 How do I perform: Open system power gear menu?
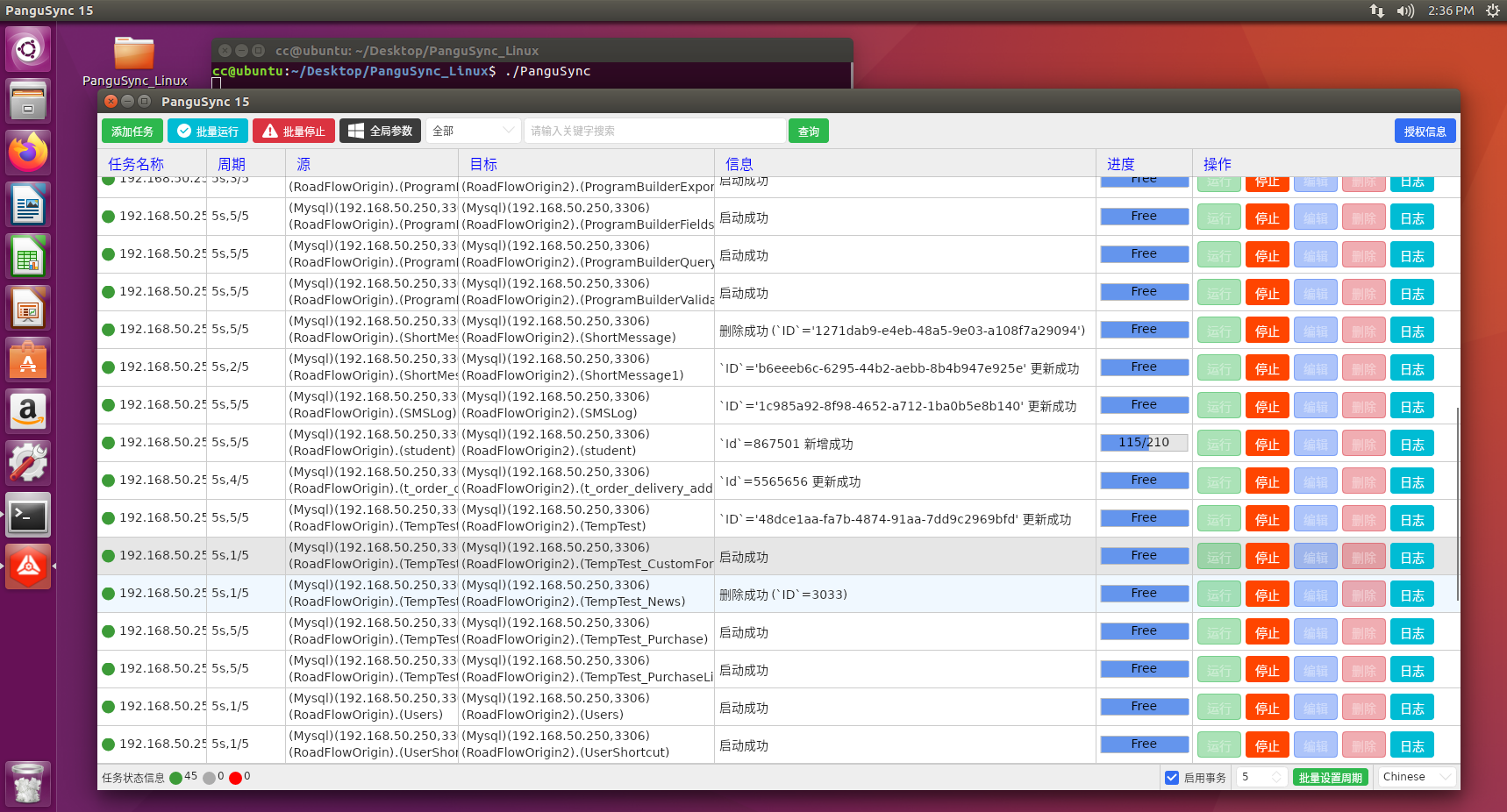(x=1492, y=11)
